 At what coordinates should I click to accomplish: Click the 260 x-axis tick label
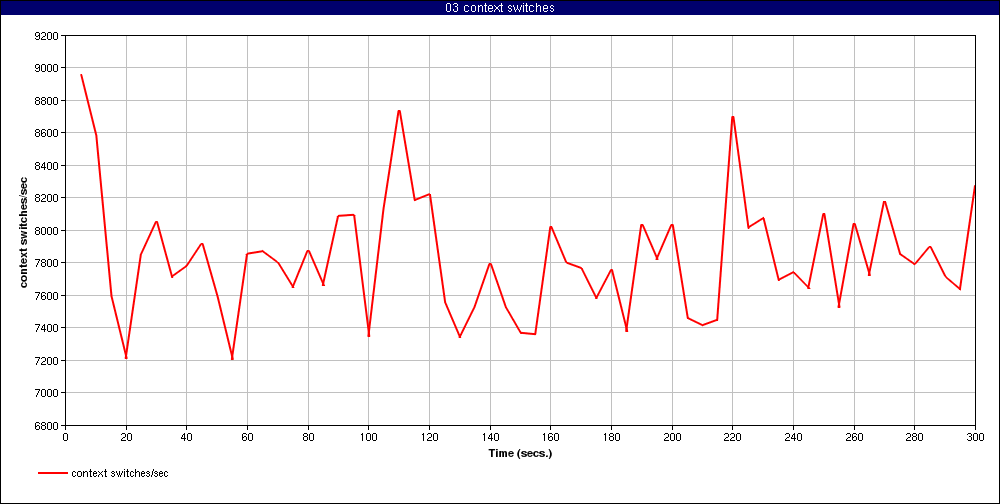coord(854,438)
